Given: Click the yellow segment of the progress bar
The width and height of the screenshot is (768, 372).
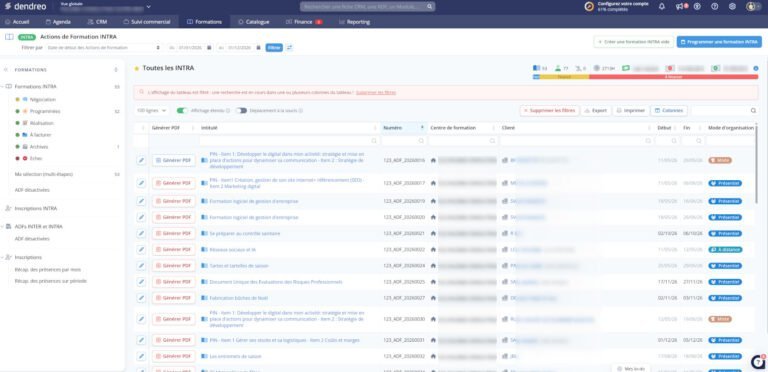Looking at the screenshot, I should 564,77.
